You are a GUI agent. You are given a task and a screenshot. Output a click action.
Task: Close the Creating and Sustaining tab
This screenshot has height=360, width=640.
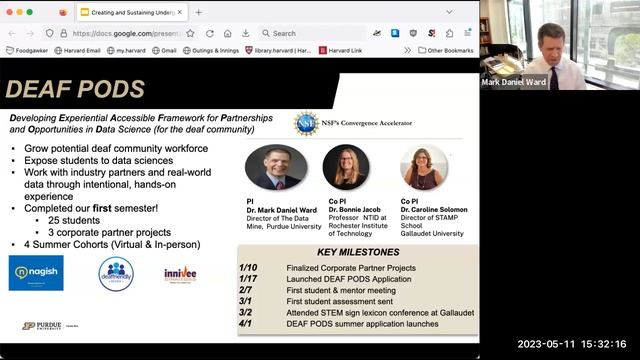(x=180, y=12)
